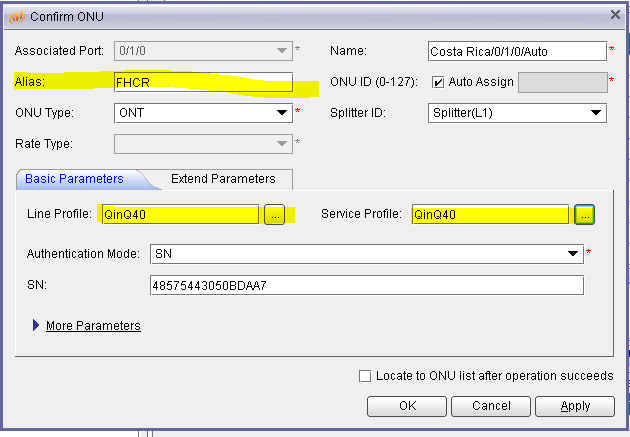Click the Service Profile text field

(490, 214)
